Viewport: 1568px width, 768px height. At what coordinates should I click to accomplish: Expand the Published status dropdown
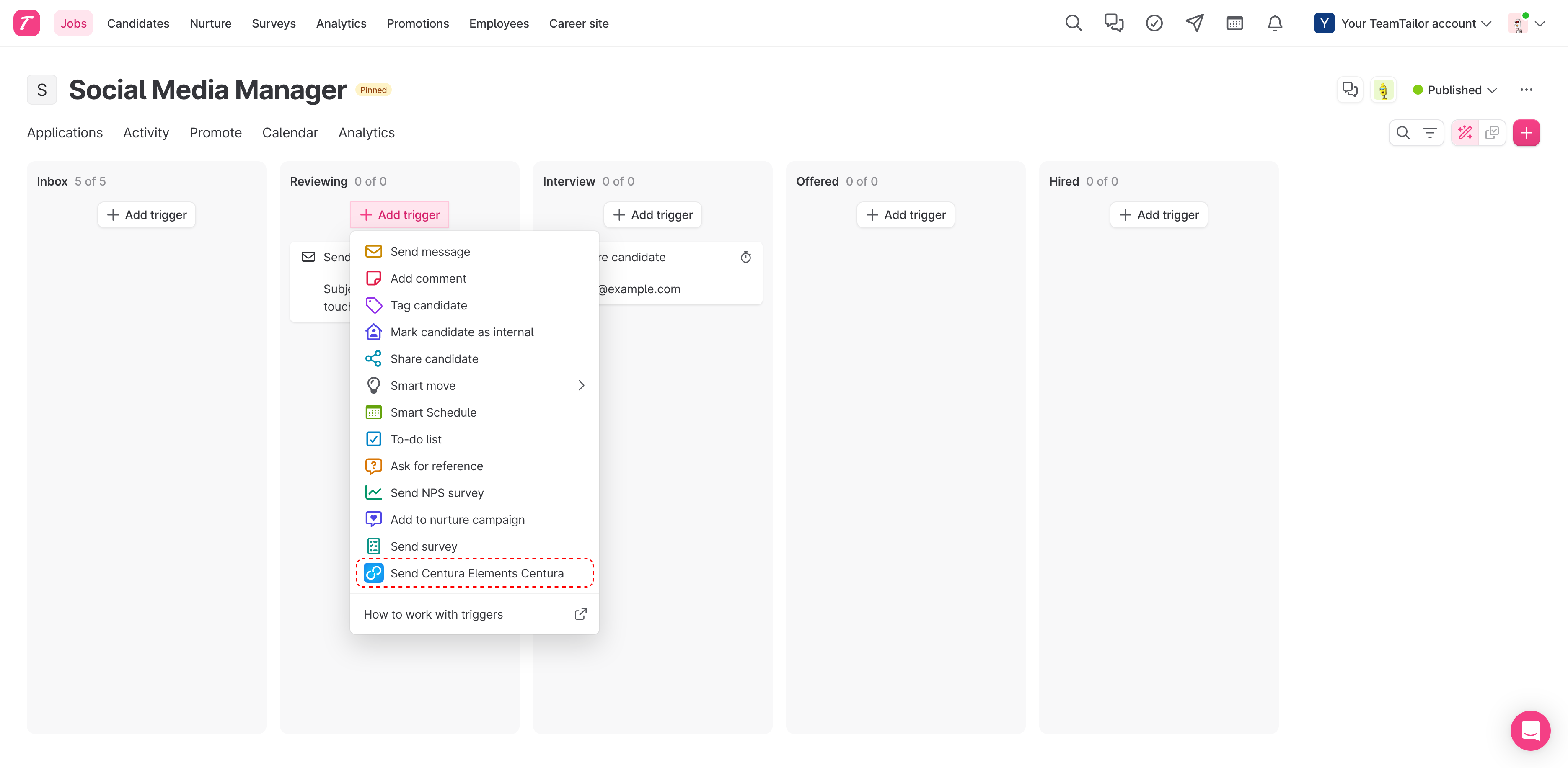1455,90
